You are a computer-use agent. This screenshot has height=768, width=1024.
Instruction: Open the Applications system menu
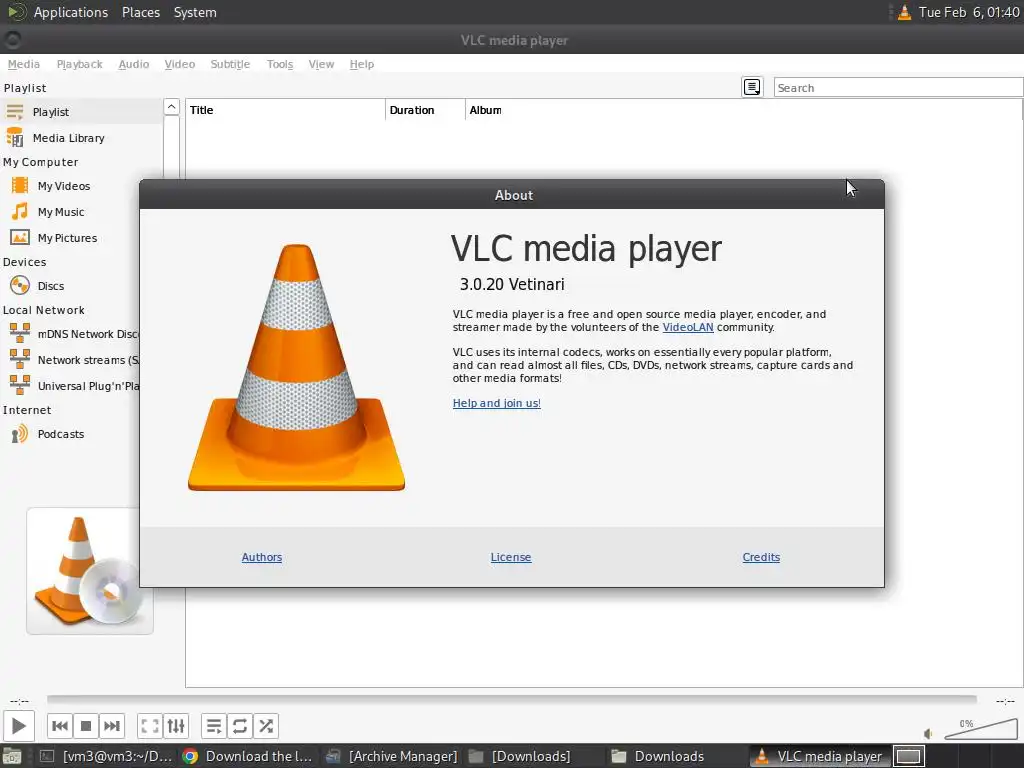pyautogui.click(x=71, y=12)
